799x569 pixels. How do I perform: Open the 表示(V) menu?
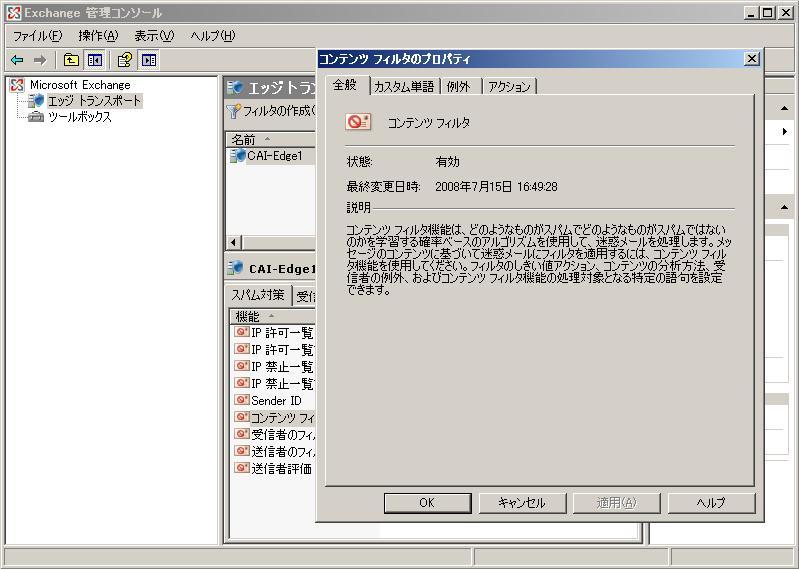(154, 36)
